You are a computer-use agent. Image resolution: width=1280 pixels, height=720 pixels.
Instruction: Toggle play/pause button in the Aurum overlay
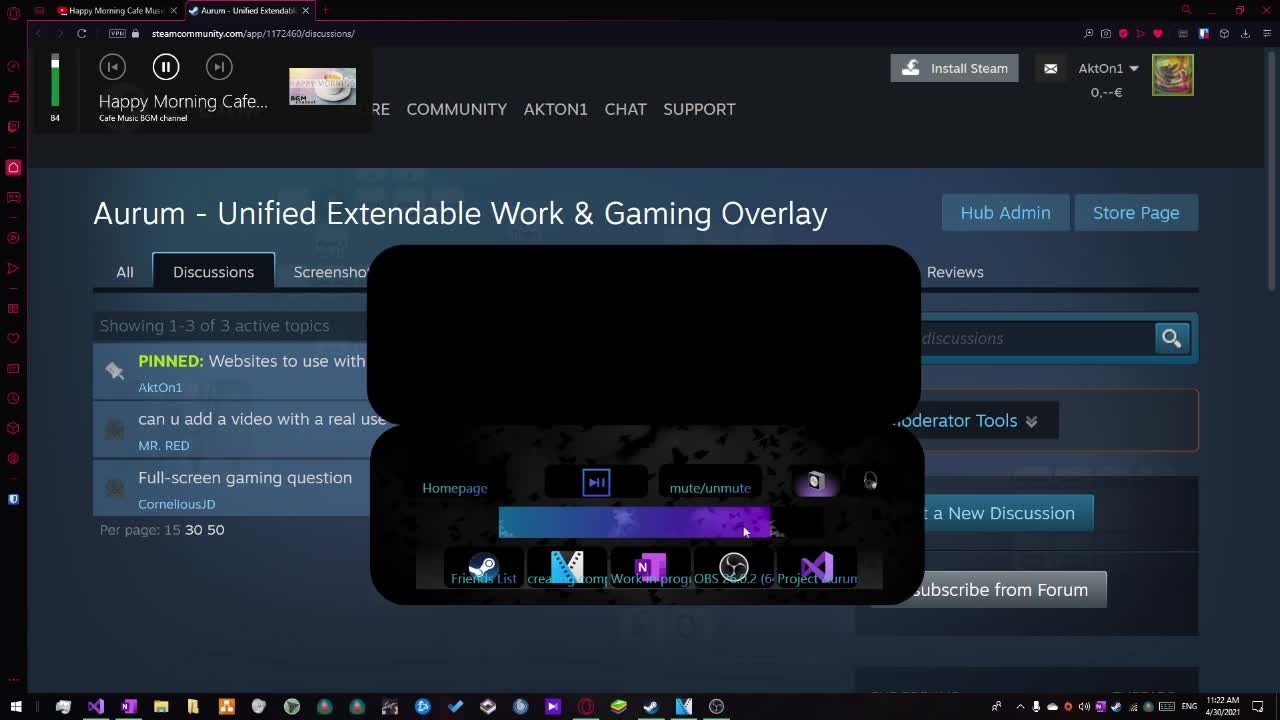[596, 483]
